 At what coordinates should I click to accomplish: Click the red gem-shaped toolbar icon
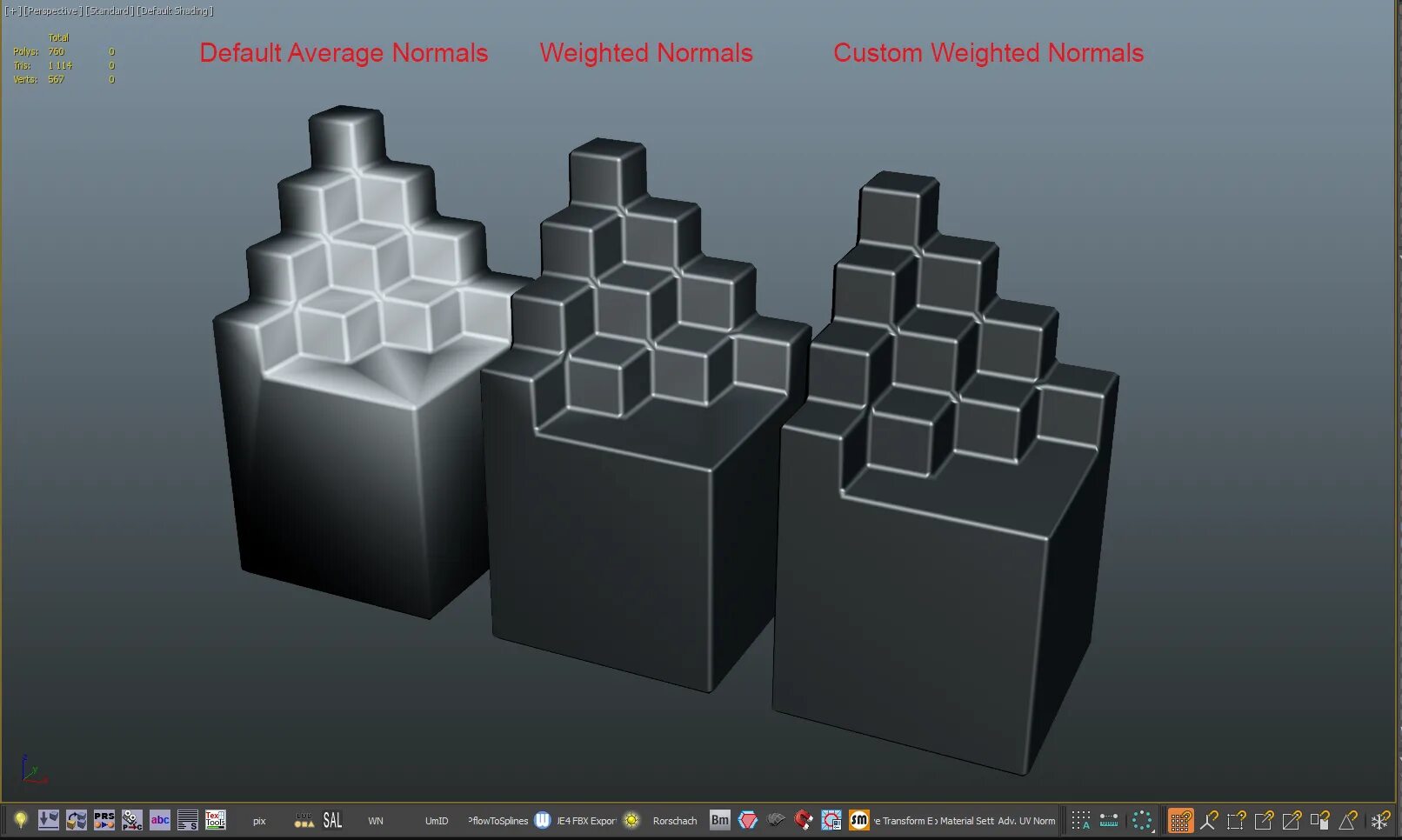pos(748,820)
